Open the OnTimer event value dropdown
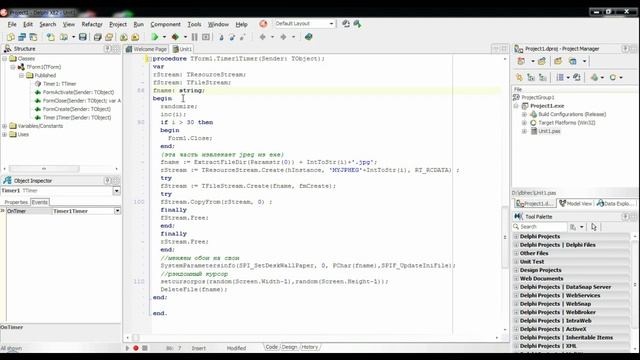This screenshot has height=360, width=640. tap(117, 211)
